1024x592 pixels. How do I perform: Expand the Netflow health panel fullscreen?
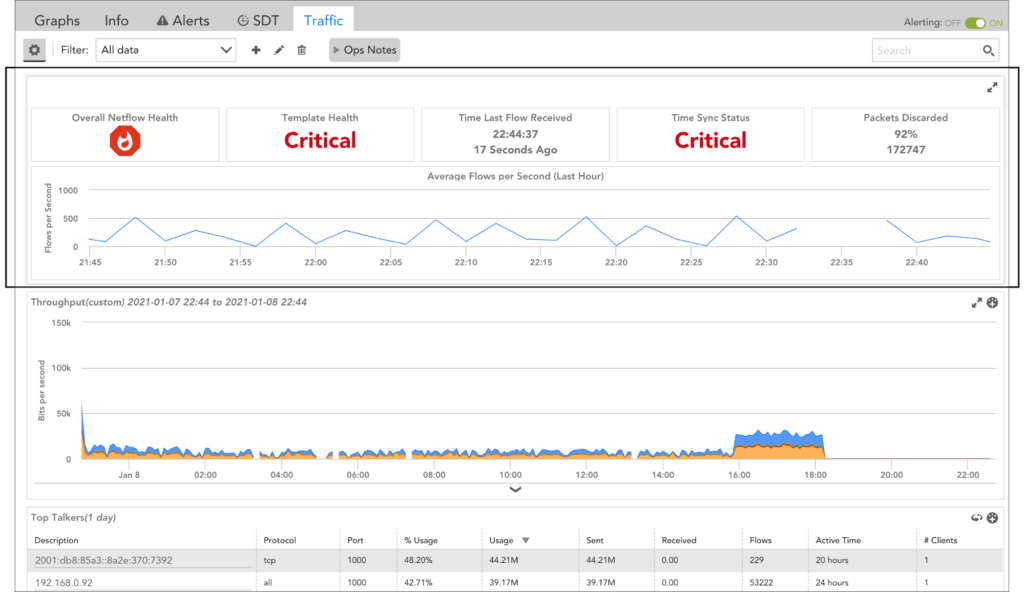coord(992,87)
